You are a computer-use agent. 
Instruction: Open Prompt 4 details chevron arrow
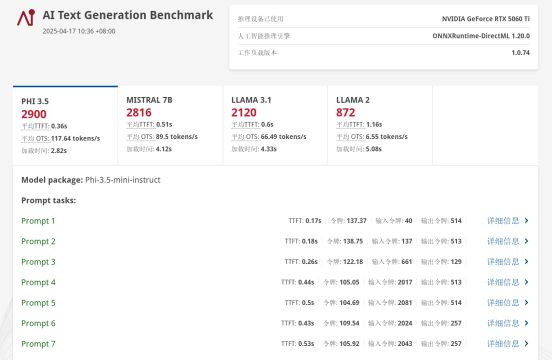(x=527, y=282)
